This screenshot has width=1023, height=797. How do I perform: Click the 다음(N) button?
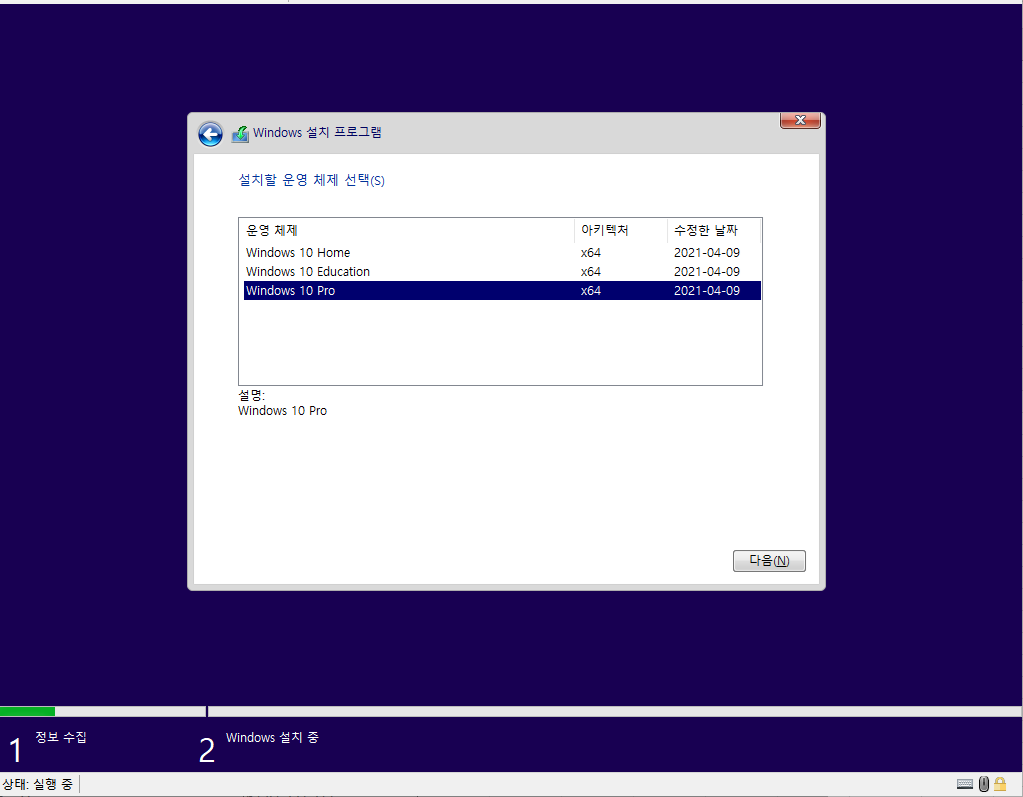tap(769, 561)
